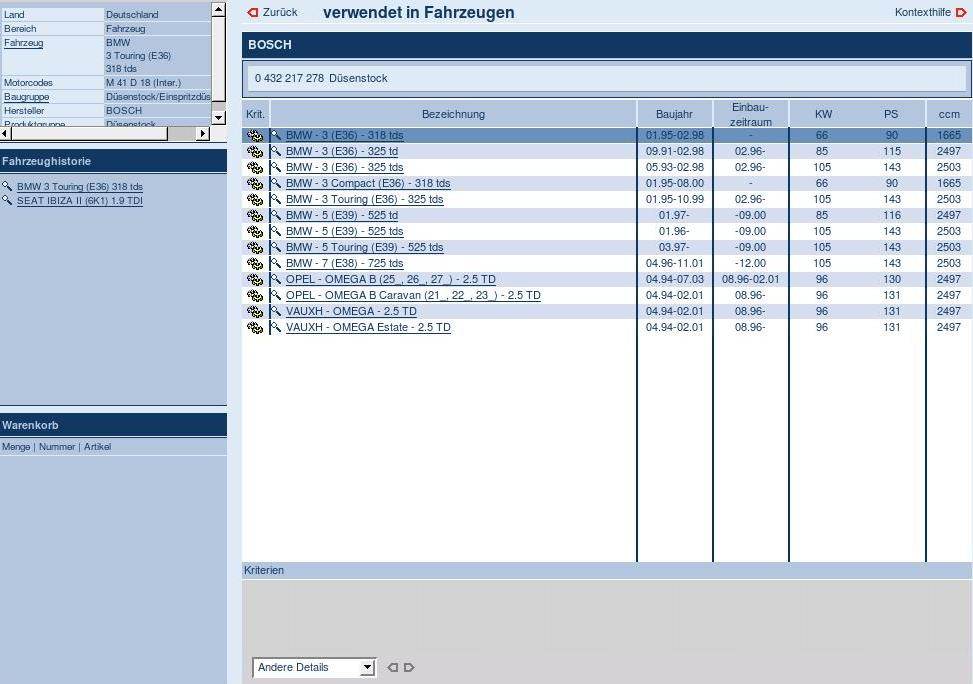Click magnifier icon next to SEAT IBIZA history entry
Image resolution: width=973 pixels, height=684 pixels.
tap(7, 200)
